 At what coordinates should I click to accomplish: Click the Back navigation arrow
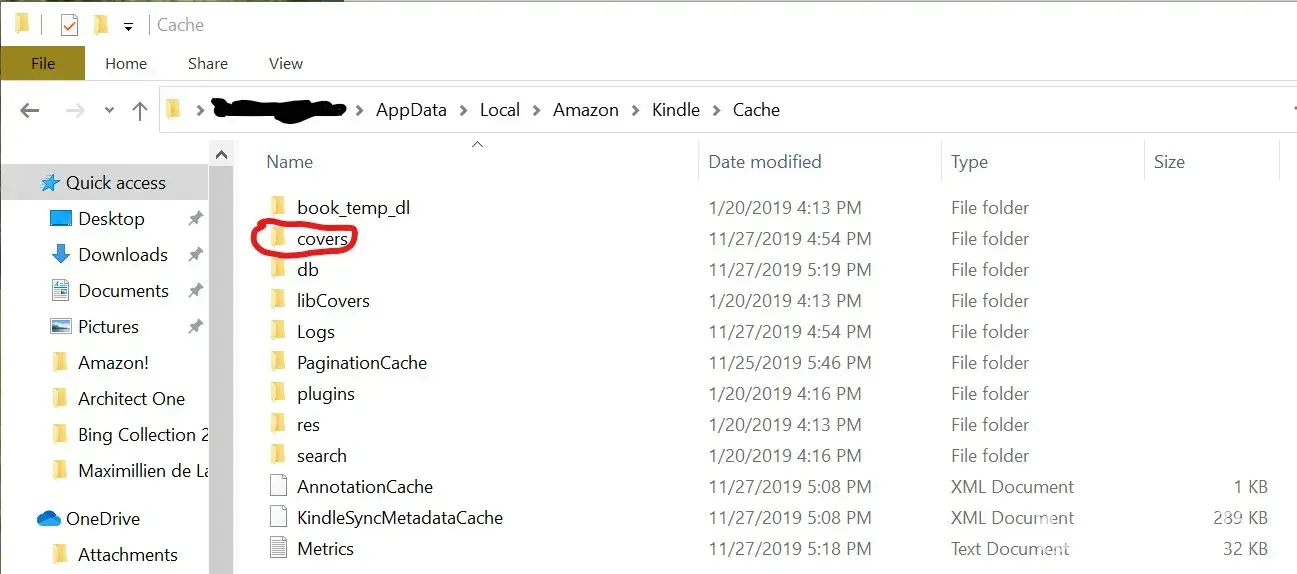29,111
